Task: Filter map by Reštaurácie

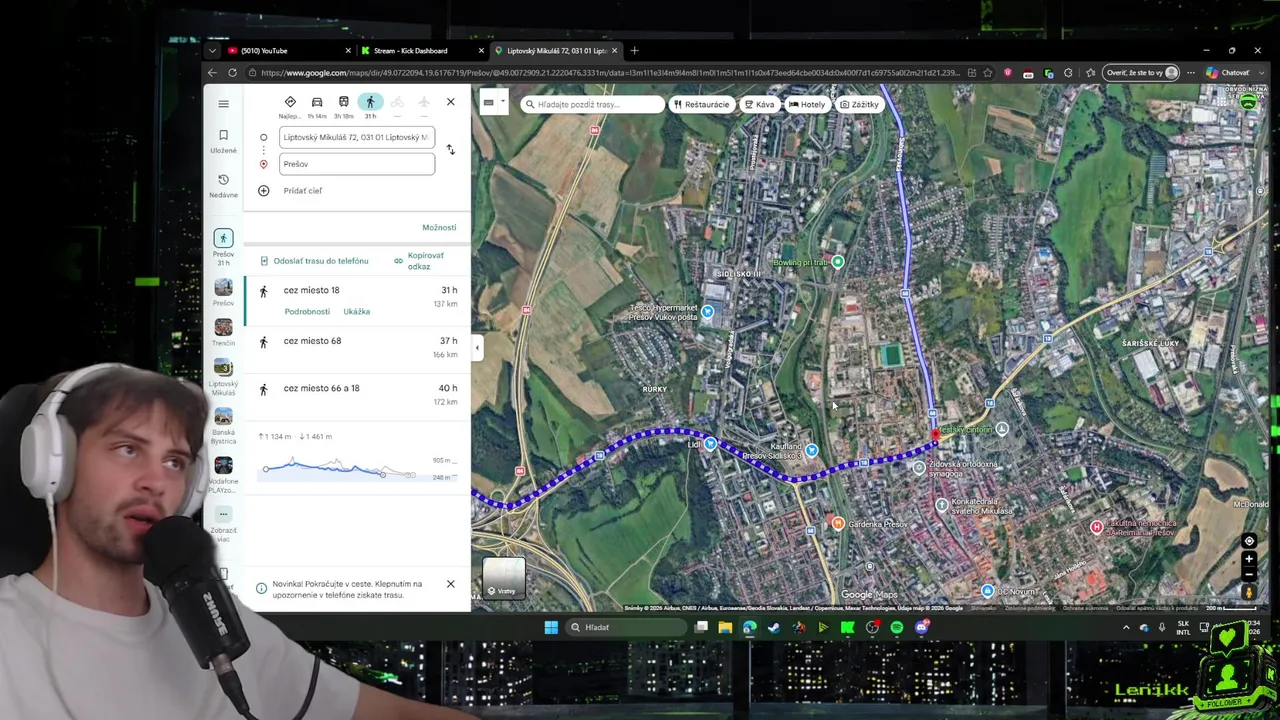Action: pyautogui.click(x=702, y=104)
